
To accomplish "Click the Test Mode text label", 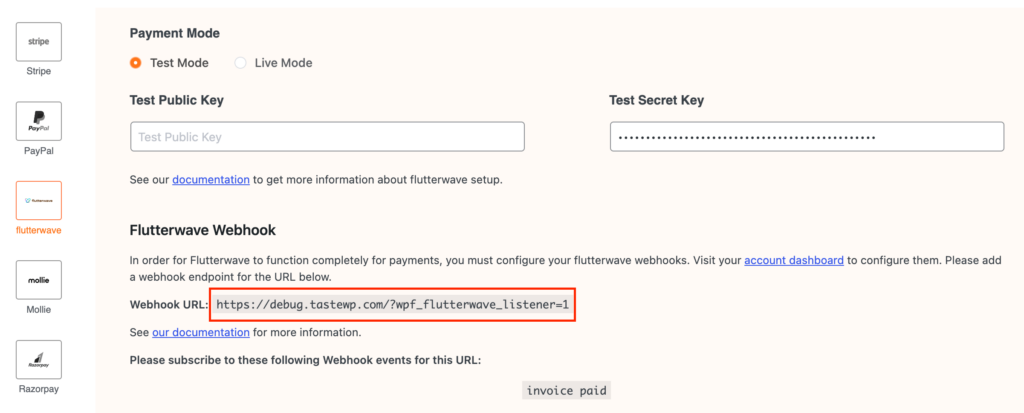I will (x=179, y=63).
